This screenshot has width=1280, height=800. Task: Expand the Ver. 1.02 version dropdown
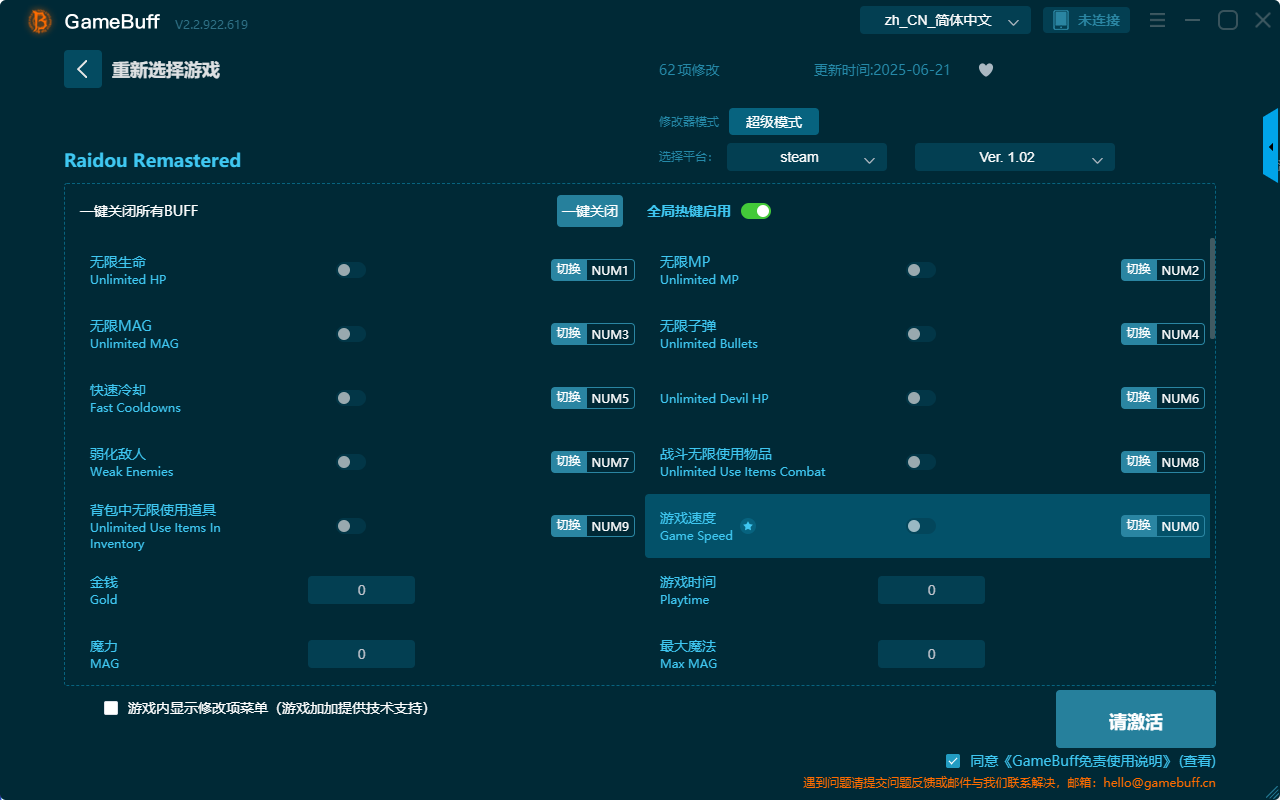[1014, 157]
